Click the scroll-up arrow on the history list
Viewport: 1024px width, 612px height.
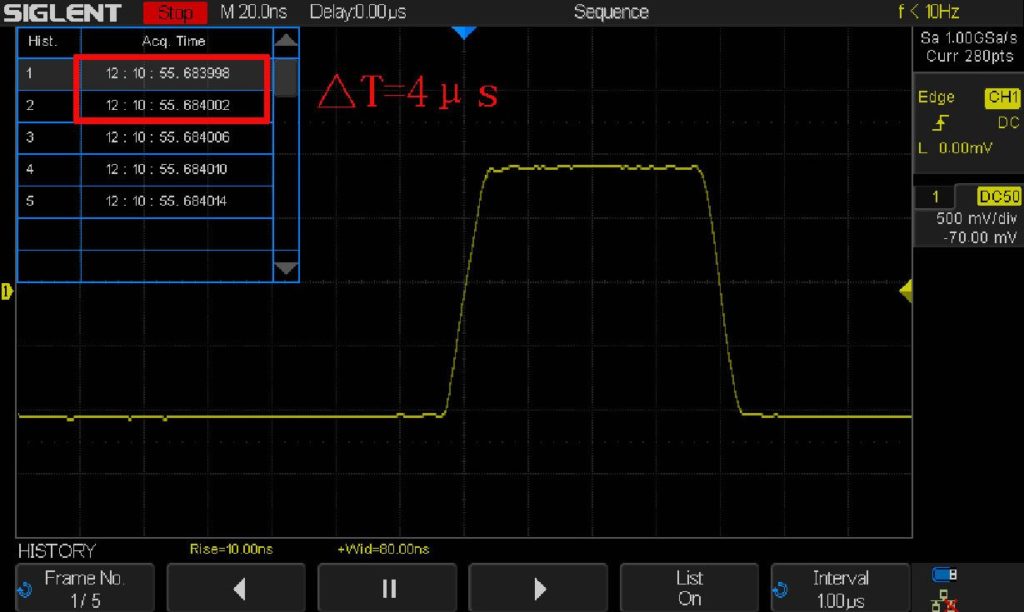286,41
